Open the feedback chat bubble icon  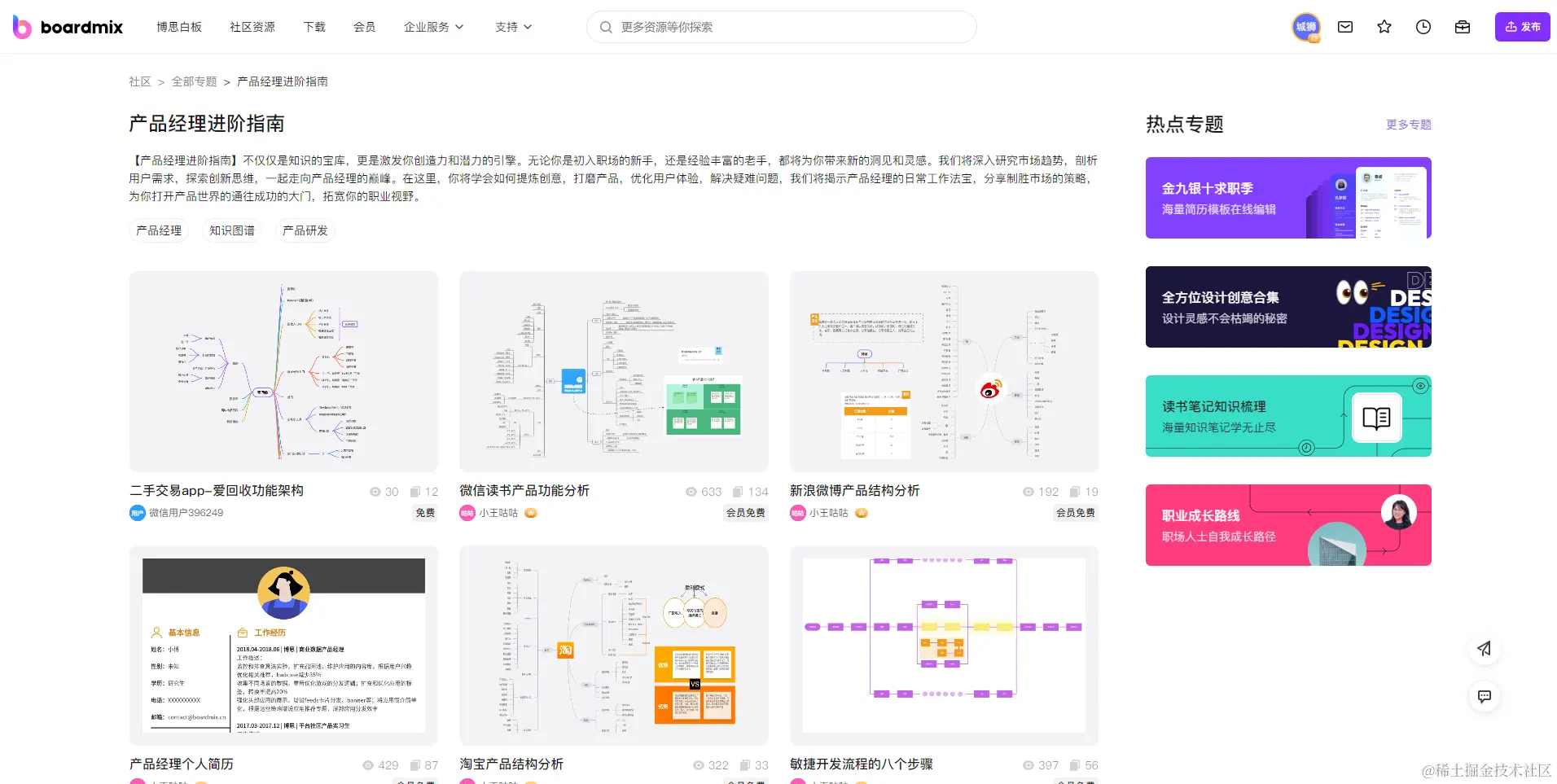(x=1484, y=696)
